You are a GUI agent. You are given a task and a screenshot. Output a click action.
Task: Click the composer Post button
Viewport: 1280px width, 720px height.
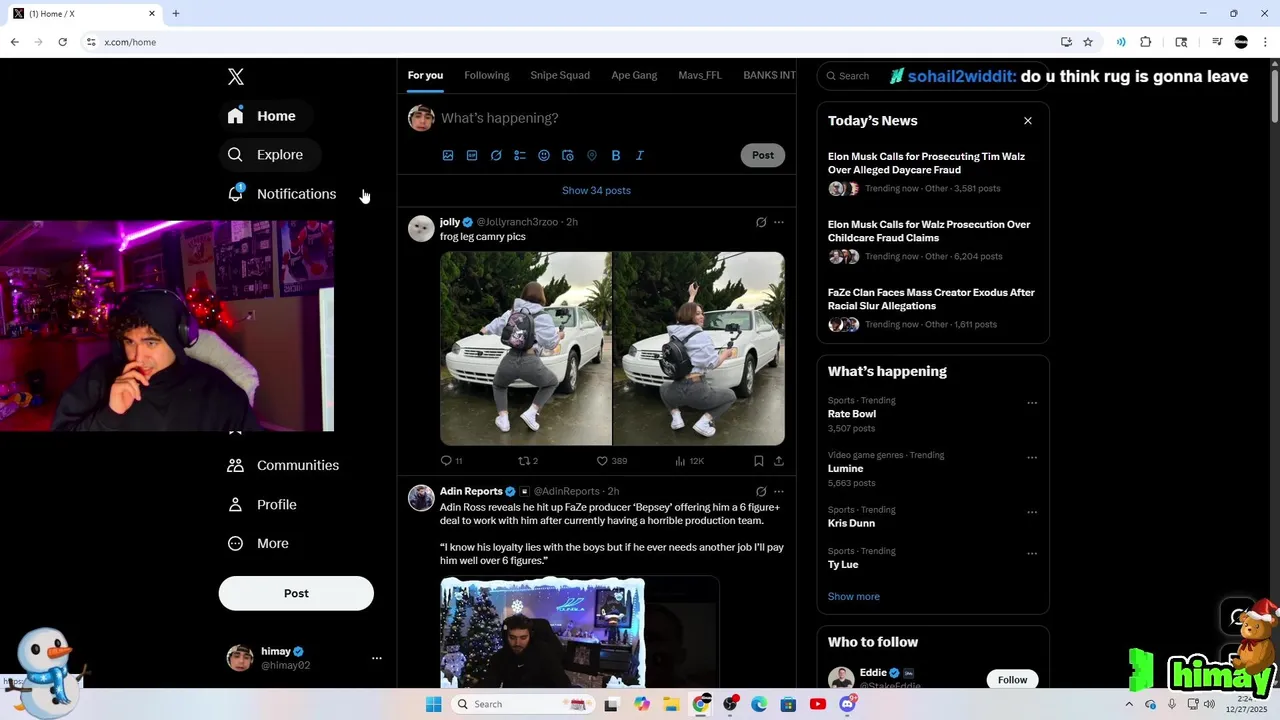[763, 155]
